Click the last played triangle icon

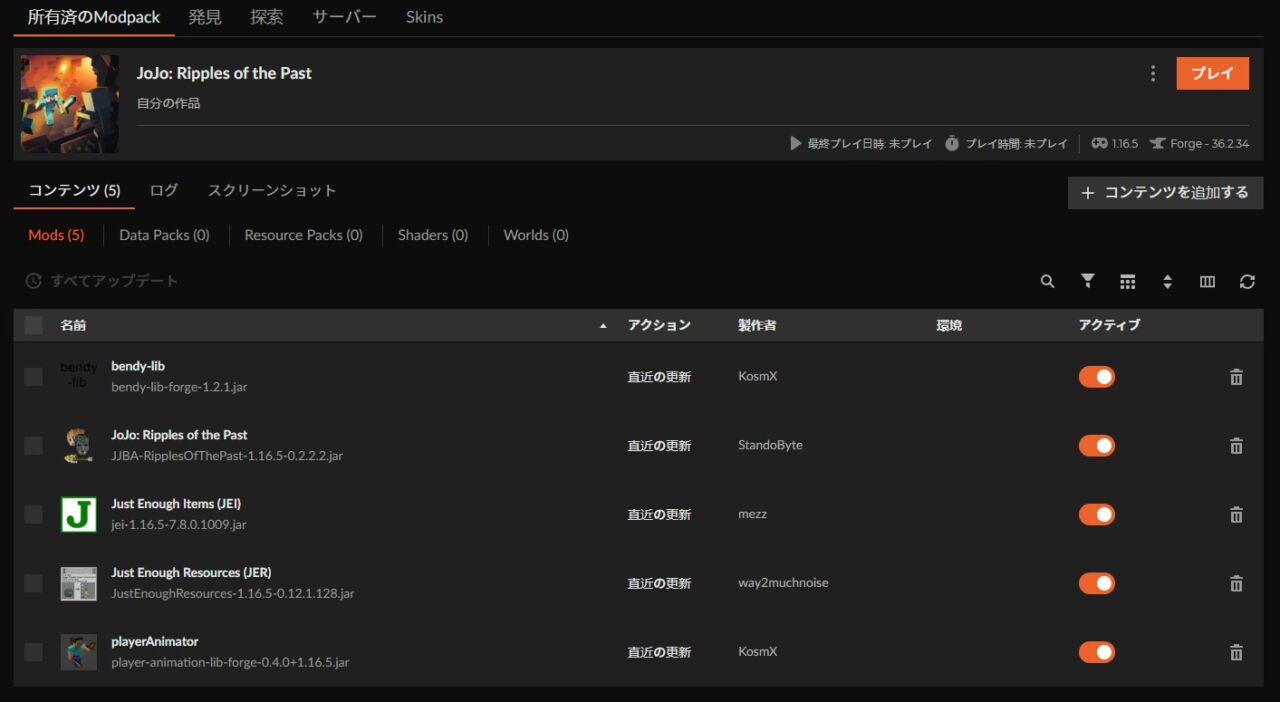(796, 144)
